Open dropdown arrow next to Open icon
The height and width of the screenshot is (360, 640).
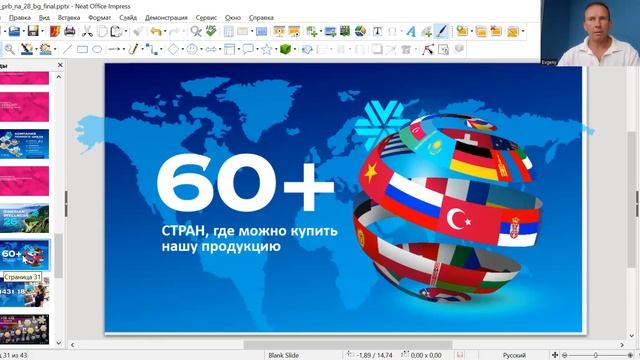pyautogui.click(x=24, y=31)
